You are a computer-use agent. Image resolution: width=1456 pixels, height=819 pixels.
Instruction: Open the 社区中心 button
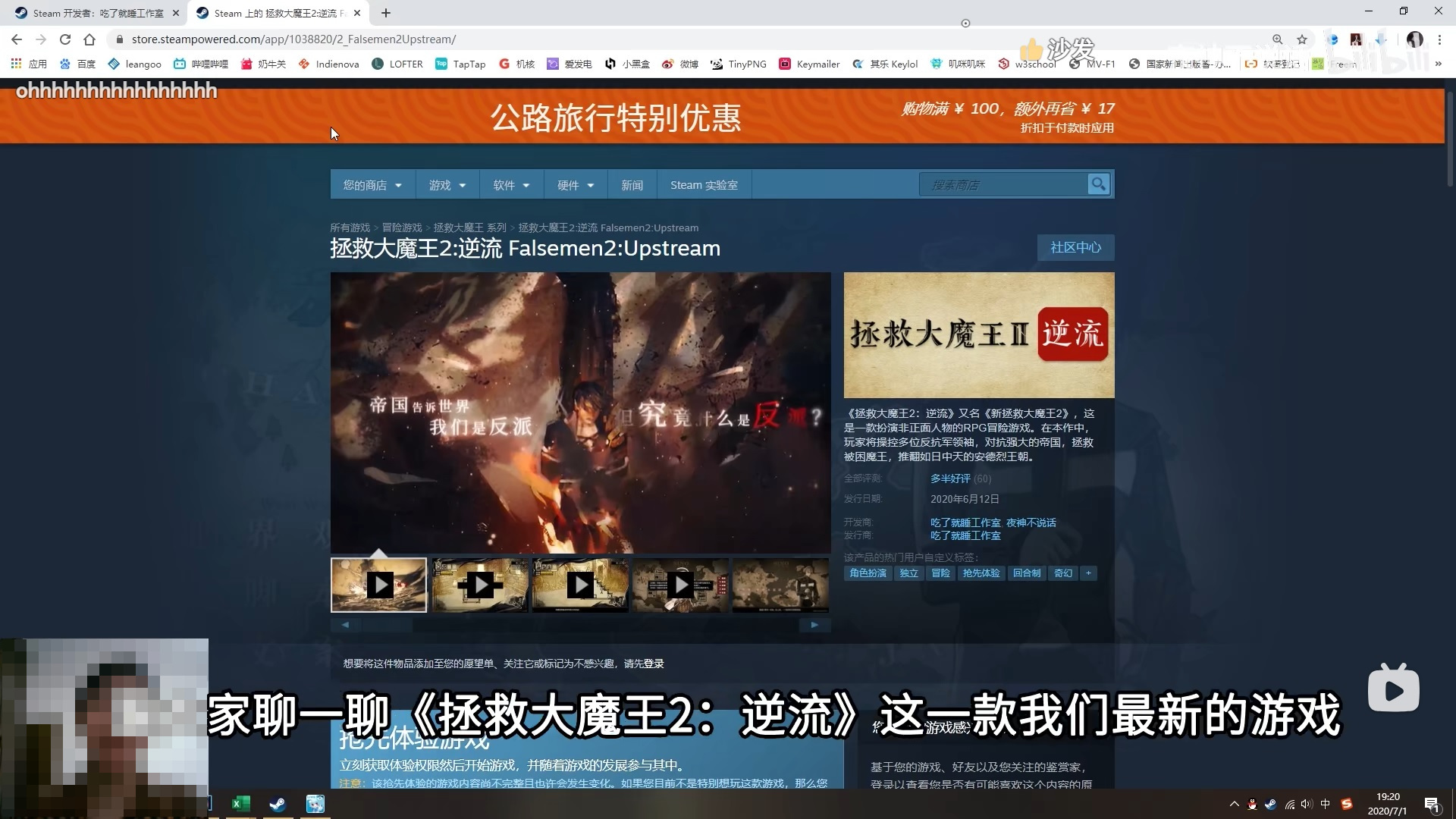click(x=1075, y=247)
